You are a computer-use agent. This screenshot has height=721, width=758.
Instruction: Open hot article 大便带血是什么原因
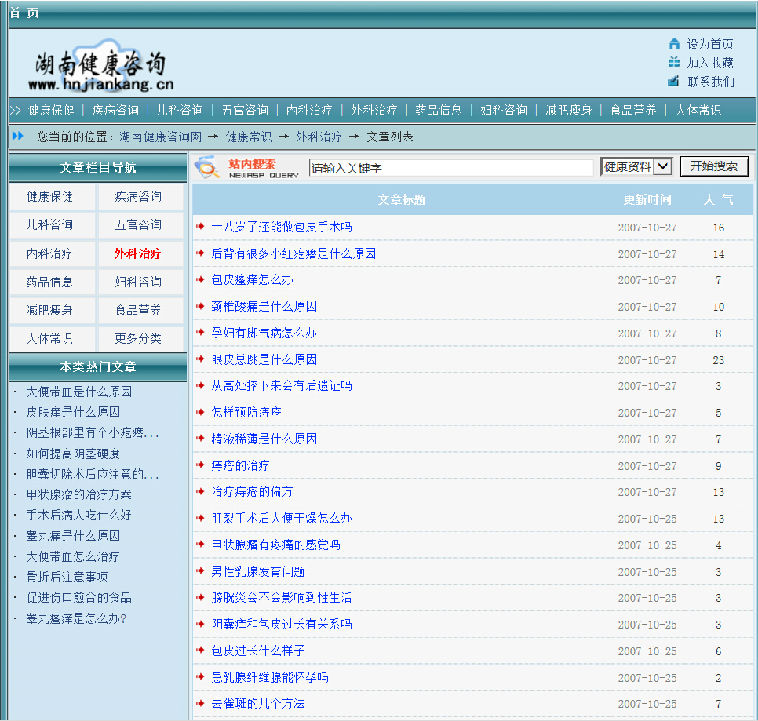79,391
